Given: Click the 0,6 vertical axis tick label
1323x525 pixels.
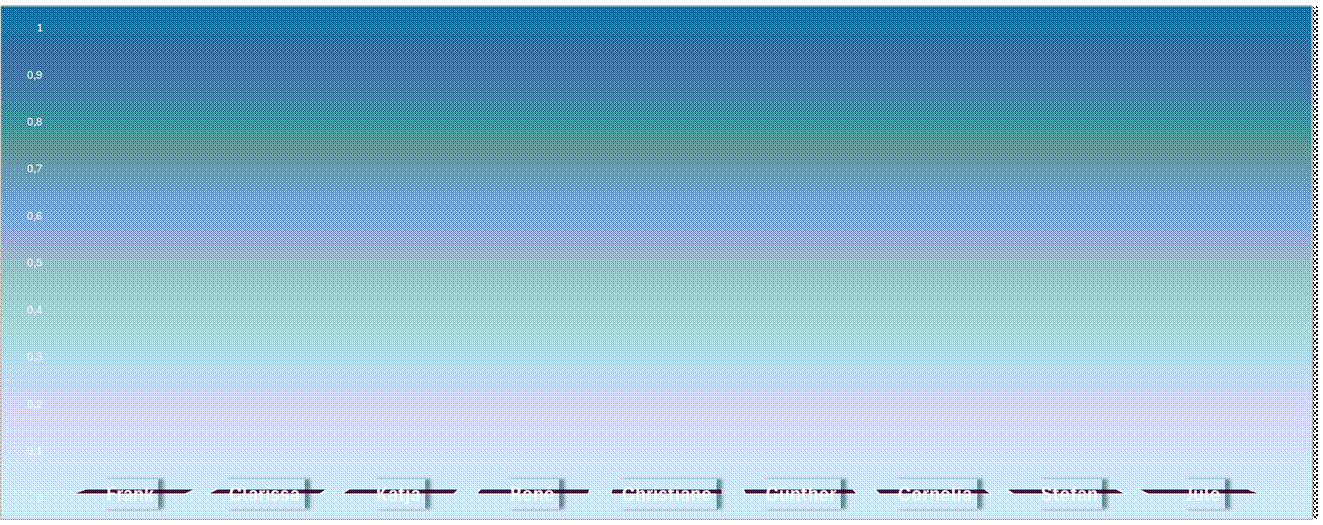Looking at the screenshot, I should pyautogui.click(x=35, y=216).
